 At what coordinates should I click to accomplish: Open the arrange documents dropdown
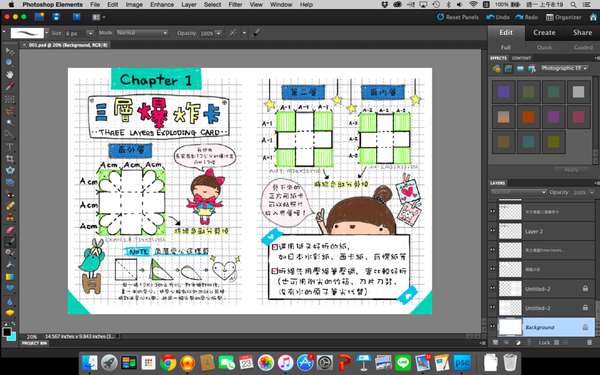[99, 17]
